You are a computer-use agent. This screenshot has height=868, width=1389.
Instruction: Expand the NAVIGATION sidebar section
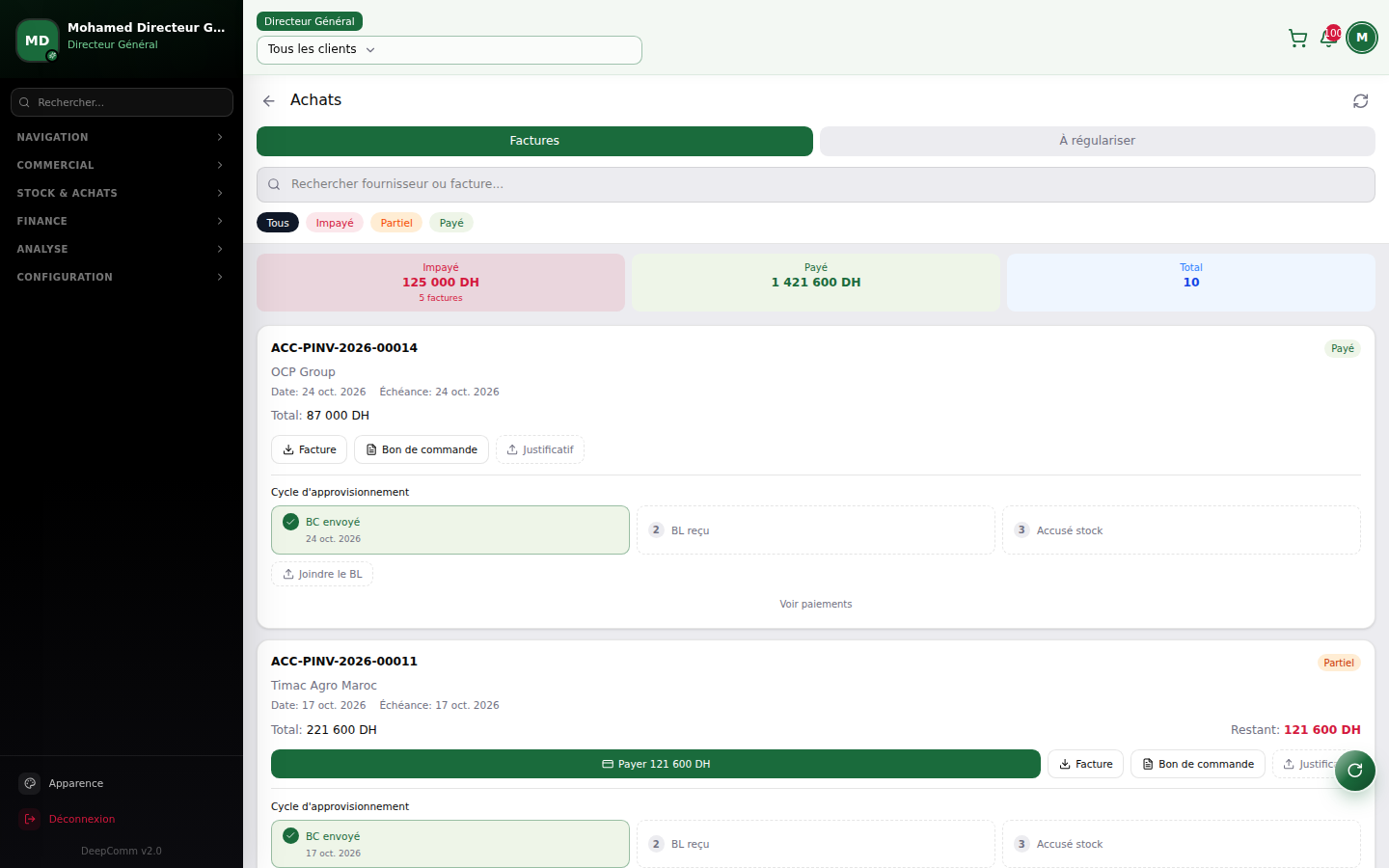(122, 137)
